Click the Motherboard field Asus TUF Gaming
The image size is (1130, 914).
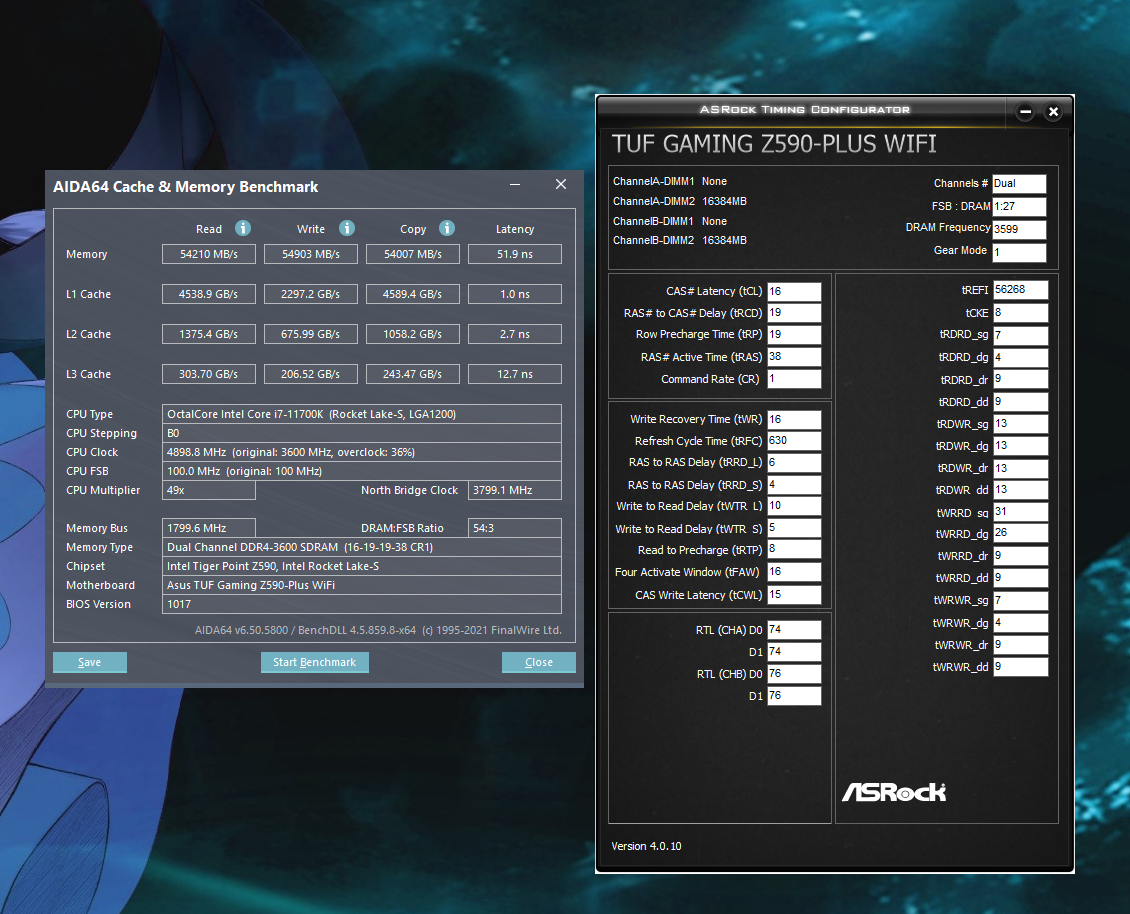pos(362,585)
